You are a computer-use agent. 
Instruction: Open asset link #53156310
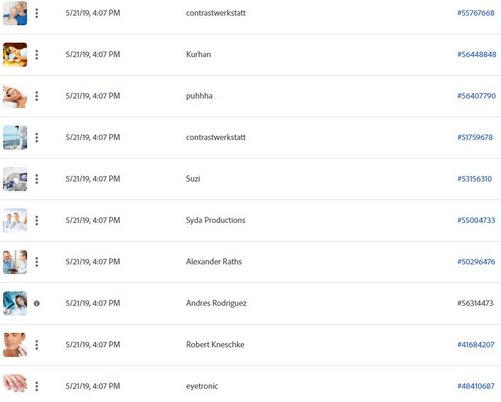[x=474, y=179]
